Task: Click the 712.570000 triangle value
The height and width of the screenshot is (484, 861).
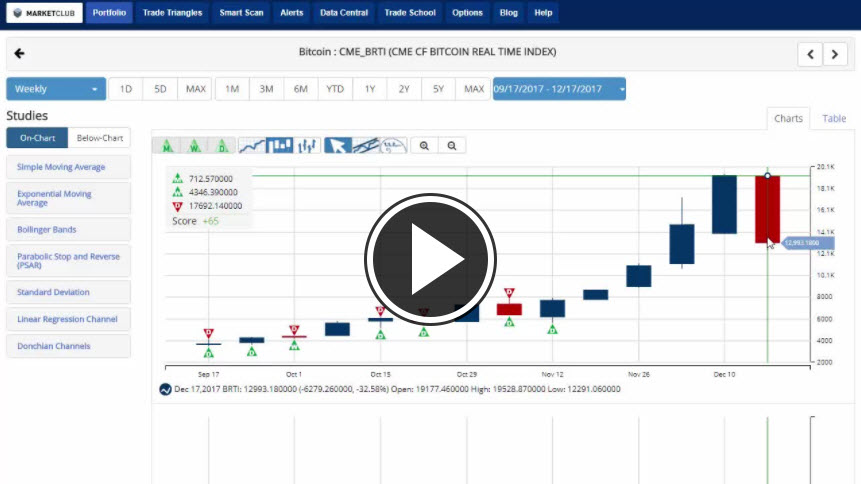Action: point(211,179)
